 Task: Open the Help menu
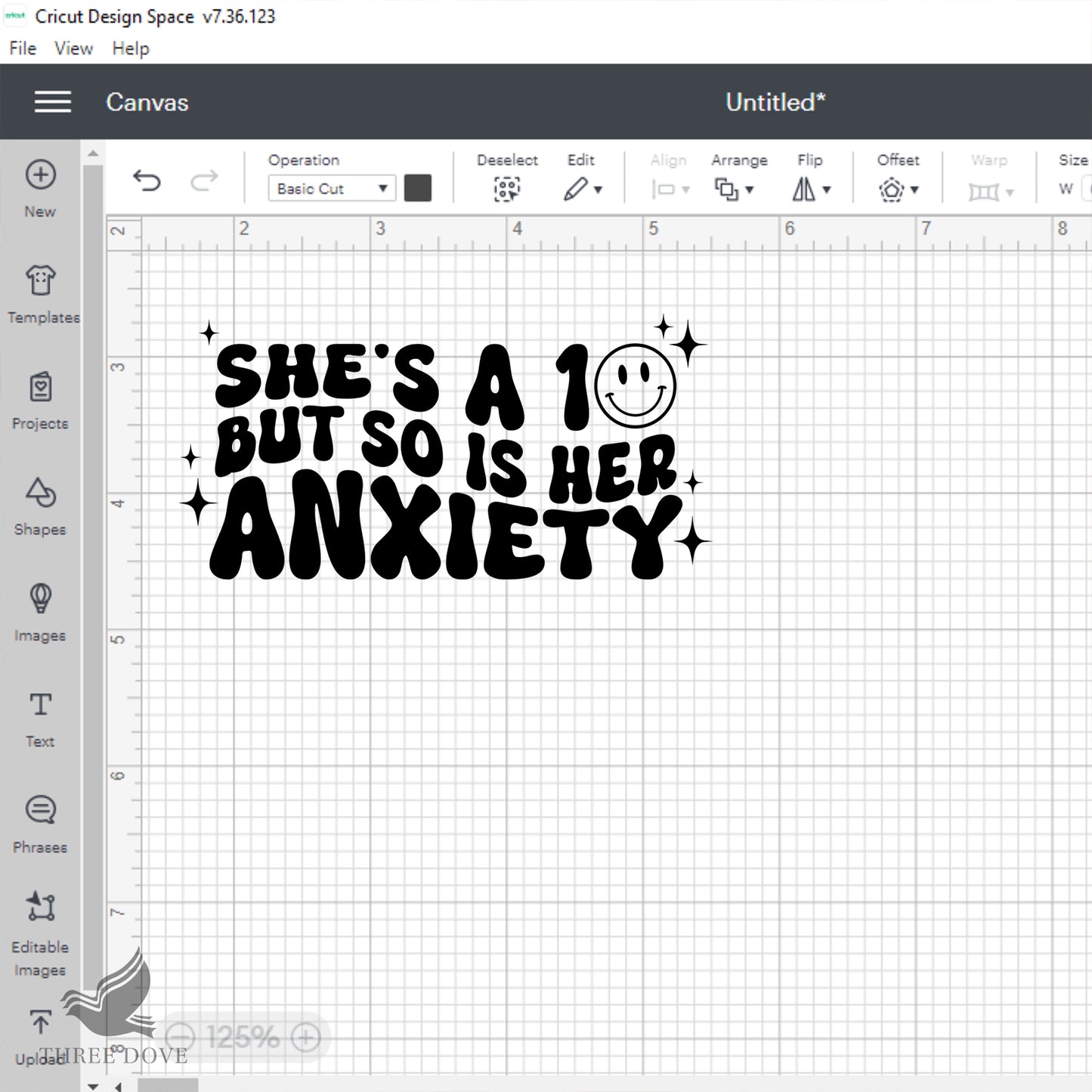131,48
